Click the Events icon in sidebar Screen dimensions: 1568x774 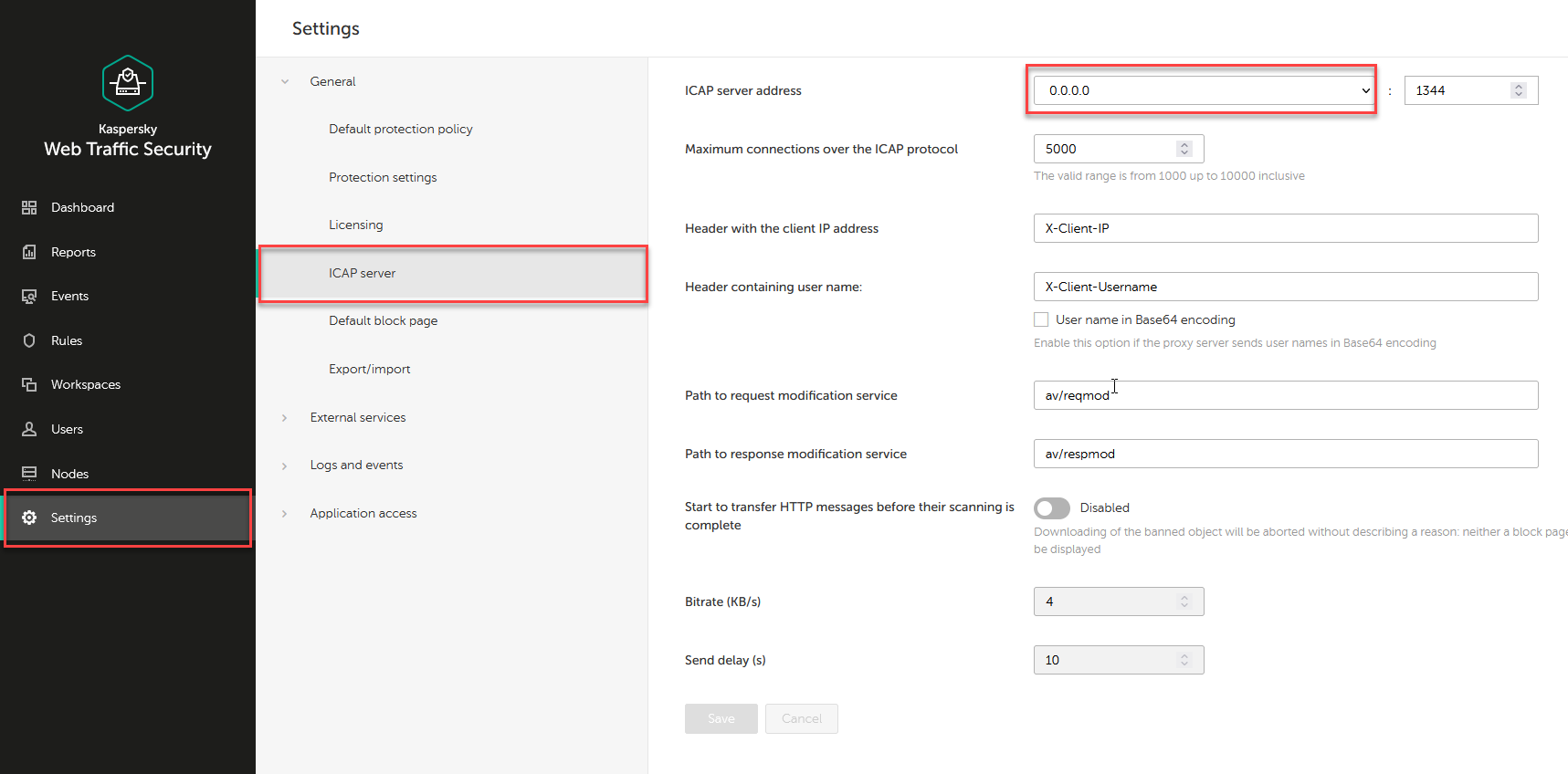(29, 297)
